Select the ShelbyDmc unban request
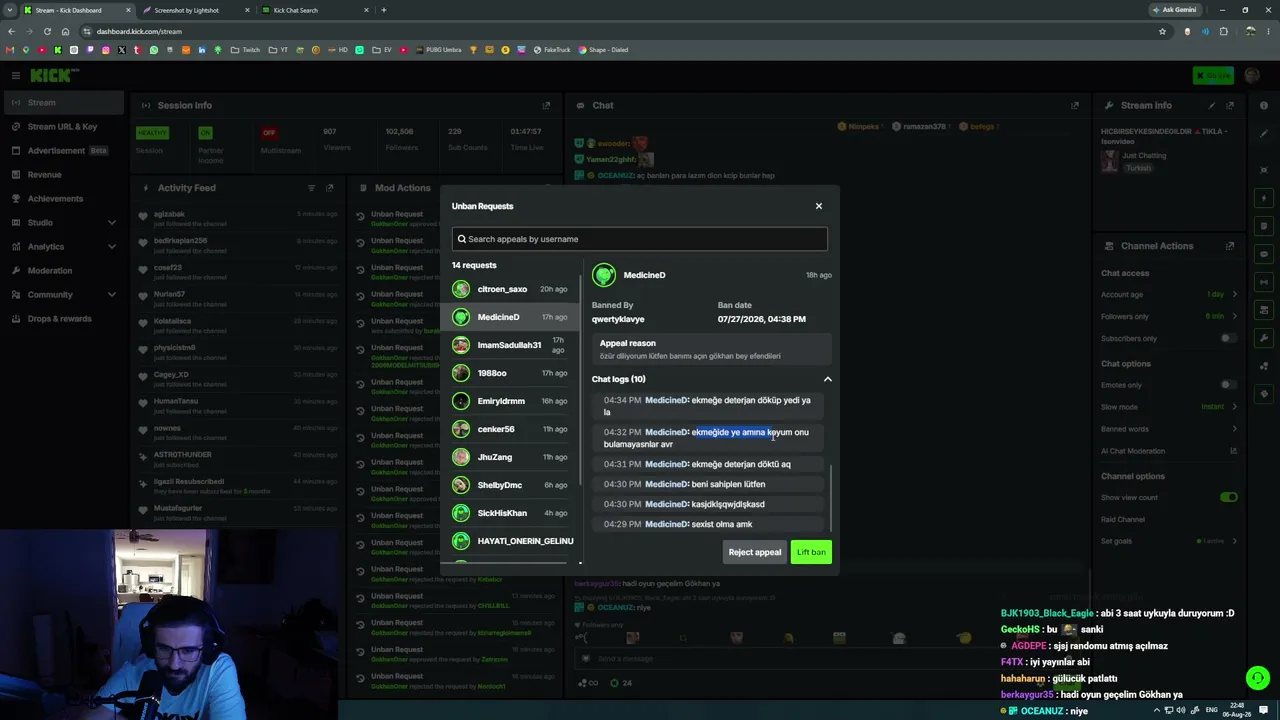This screenshot has width=1280, height=720. [510, 485]
